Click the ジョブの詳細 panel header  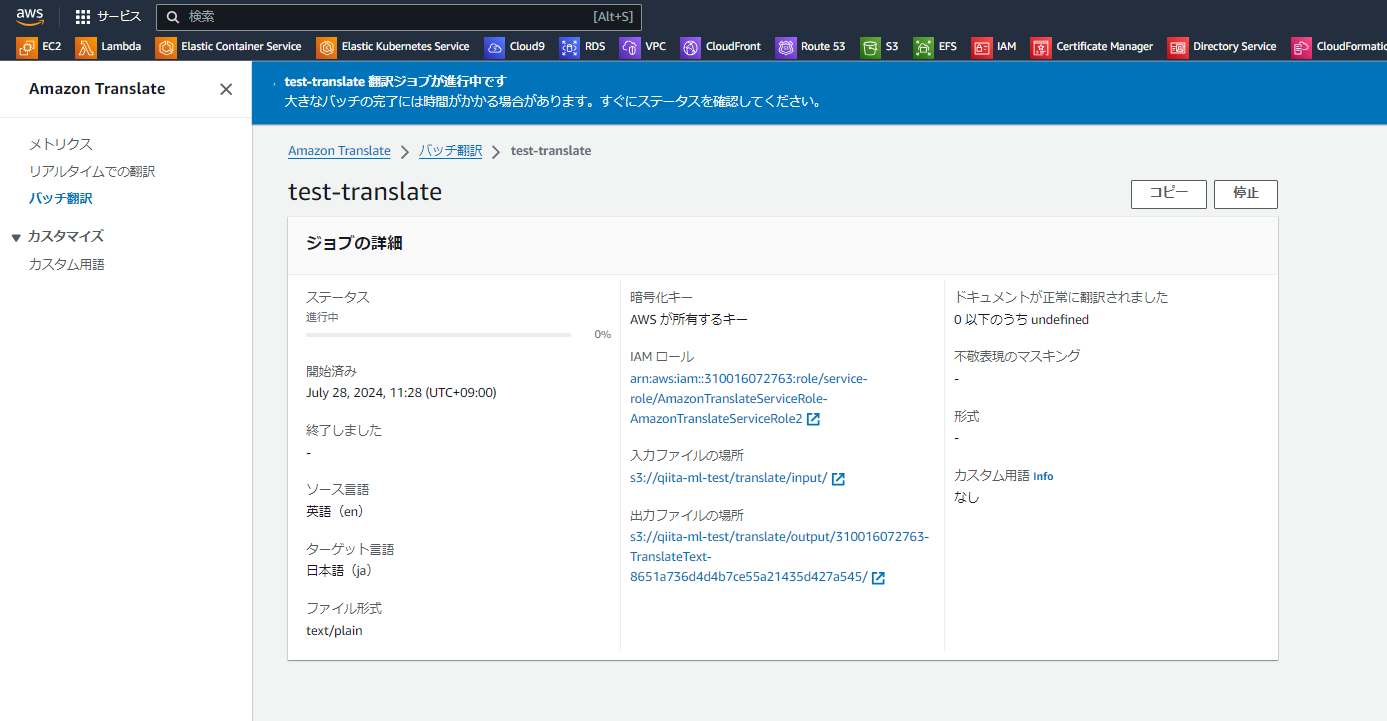click(354, 244)
